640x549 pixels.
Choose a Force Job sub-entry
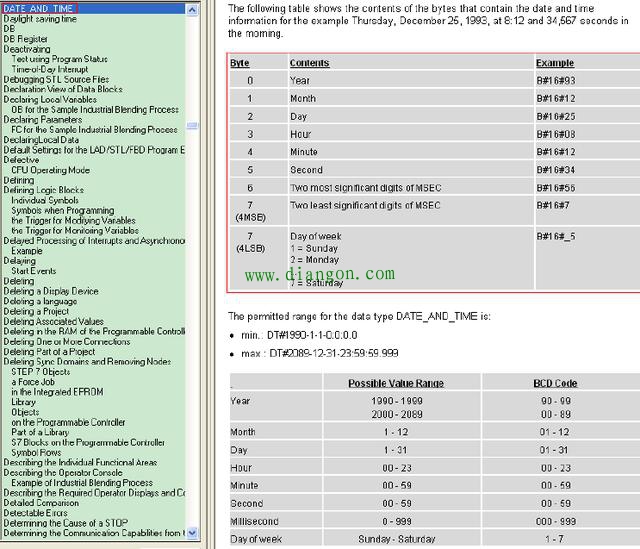pos(33,382)
